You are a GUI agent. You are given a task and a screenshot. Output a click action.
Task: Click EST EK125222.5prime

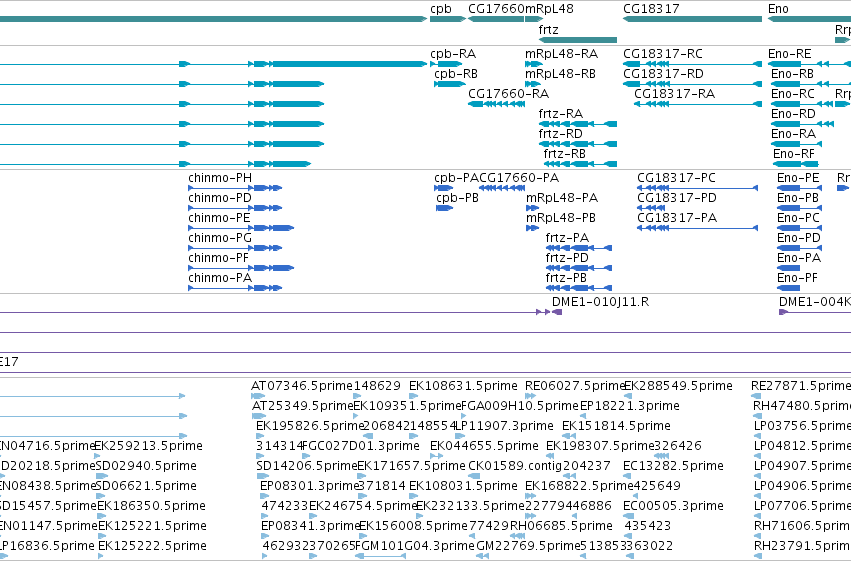pos(153,547)
